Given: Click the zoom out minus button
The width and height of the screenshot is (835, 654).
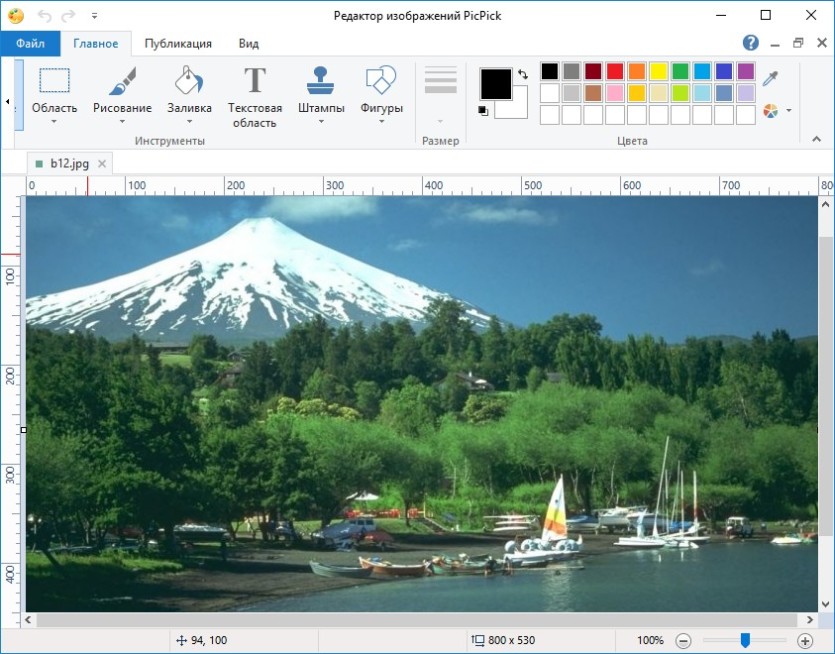Looking at the screenshot, I should click(683, 641).
